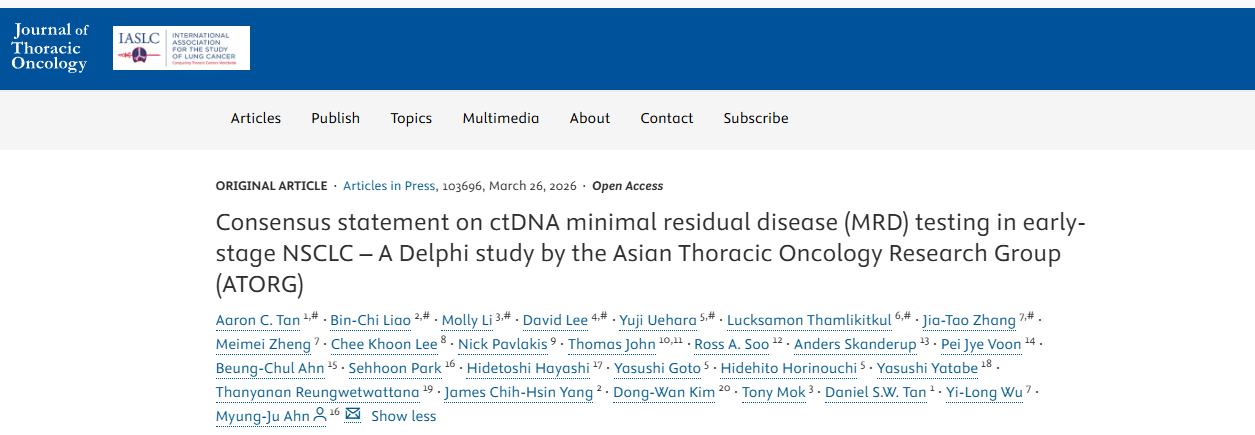The width and height of the screenshot is (1255, 435).
Task: View author Aaron C. Tan's details
Action: [x=258, y=321]
